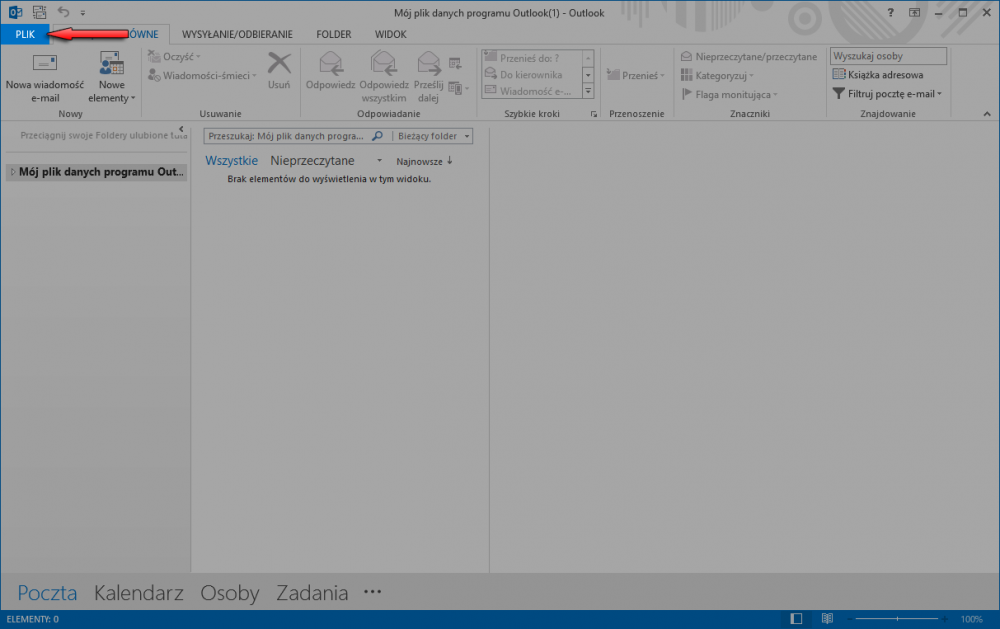Viewport: 1000px width, 629px height.
Task: Open the Help question mark icon
Action: tap(890, 12)
